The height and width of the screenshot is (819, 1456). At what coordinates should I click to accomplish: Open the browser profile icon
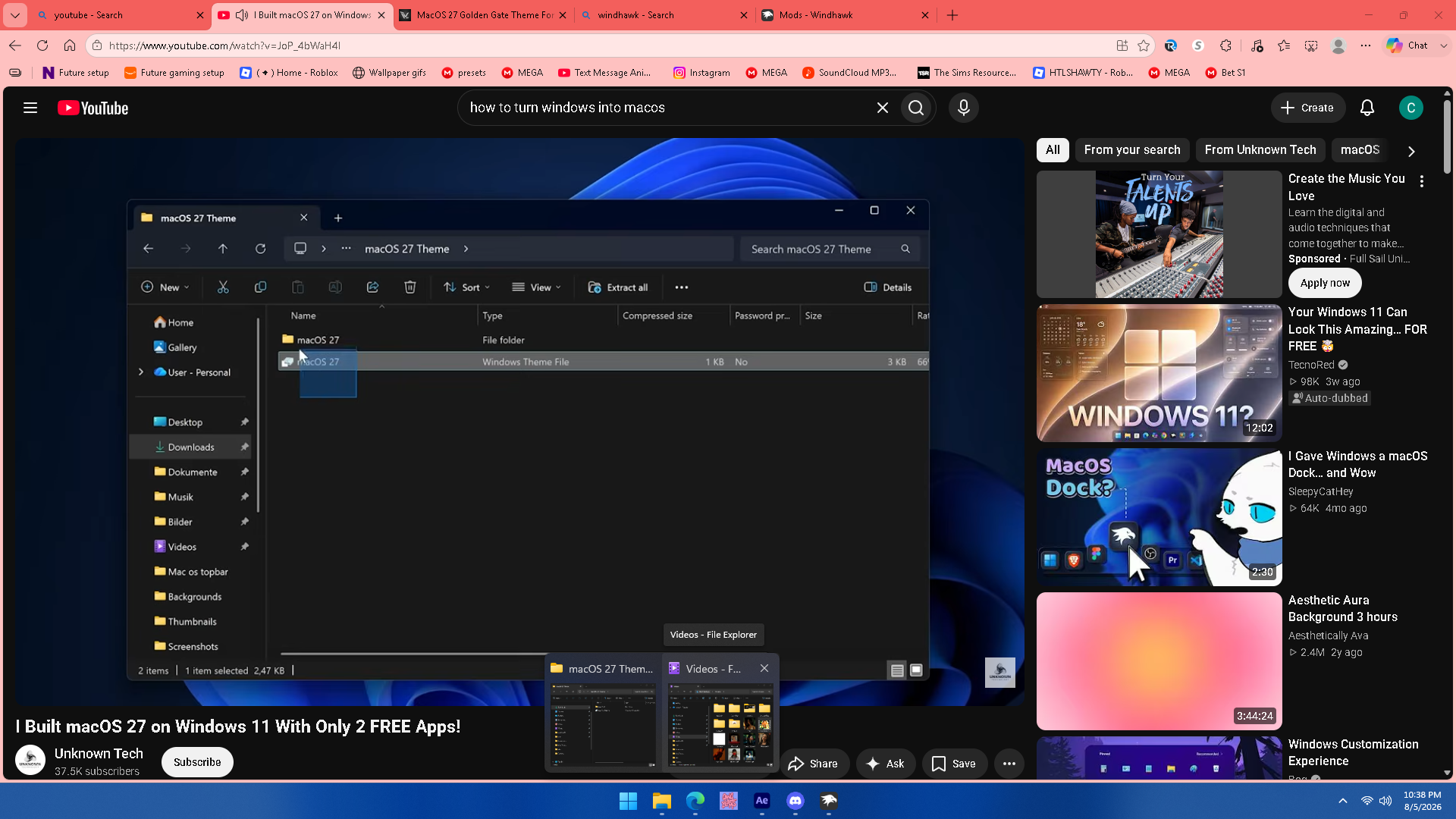pyautogui.click(x=1338, y=45)
